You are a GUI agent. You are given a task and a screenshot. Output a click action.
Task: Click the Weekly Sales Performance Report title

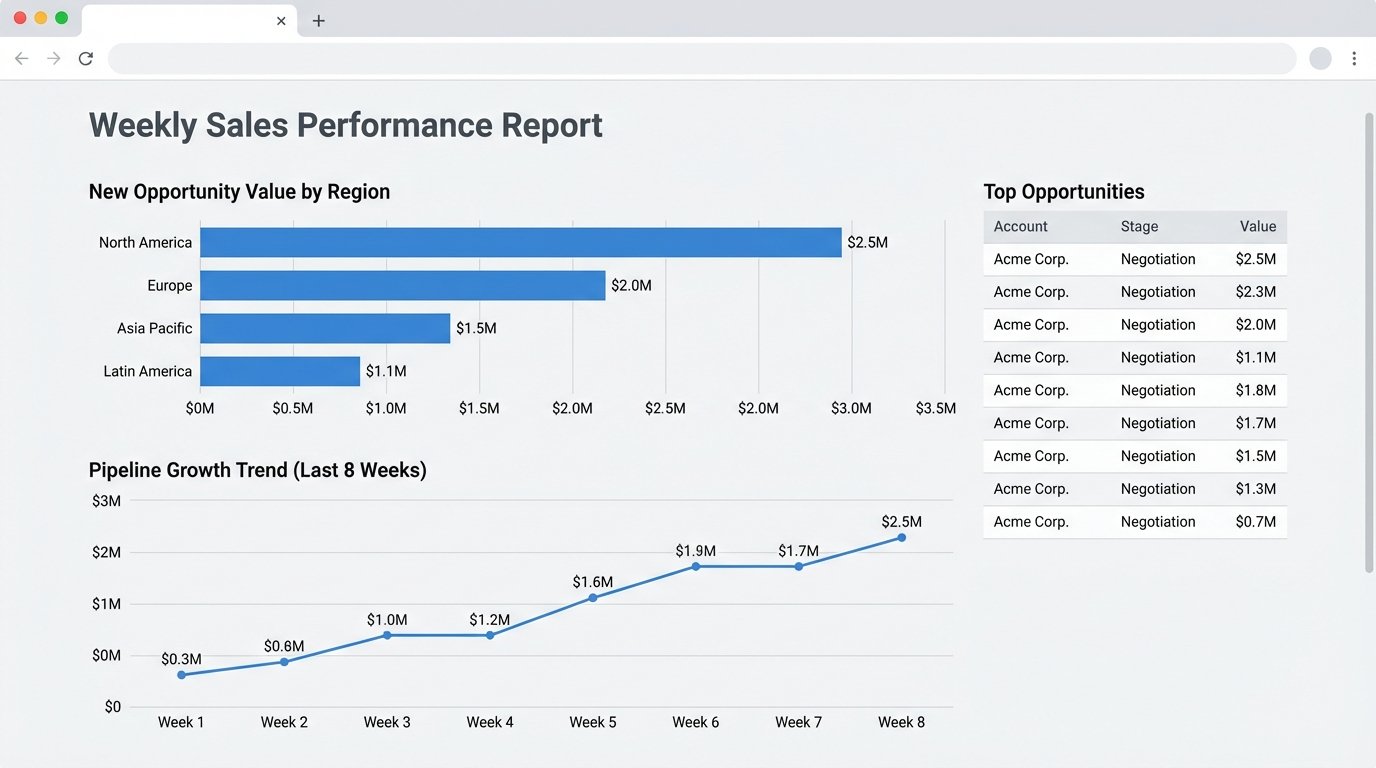coord(345,124)
